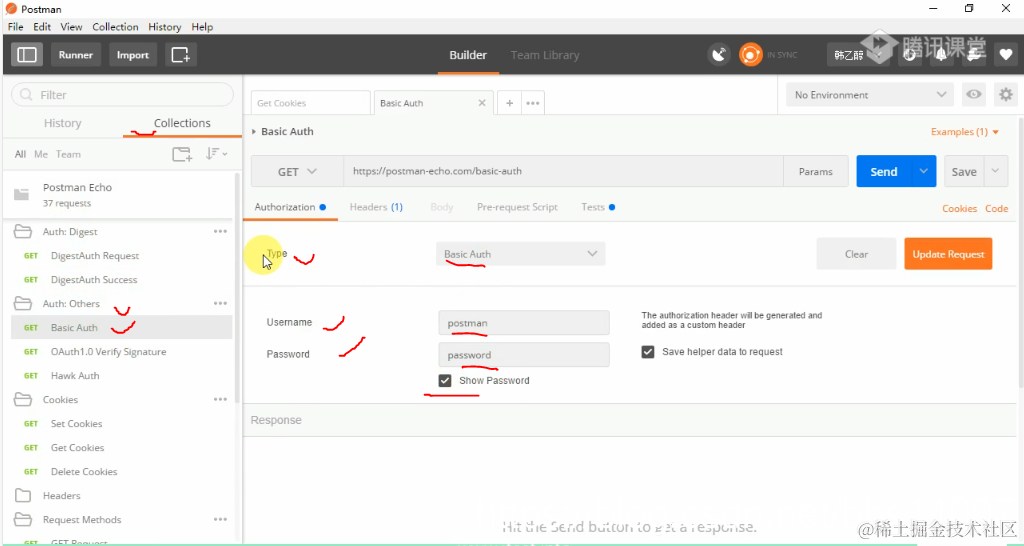Open the Send button dropdown arrow
This screenshot has height=546, width=1024.
coord(923,171)
